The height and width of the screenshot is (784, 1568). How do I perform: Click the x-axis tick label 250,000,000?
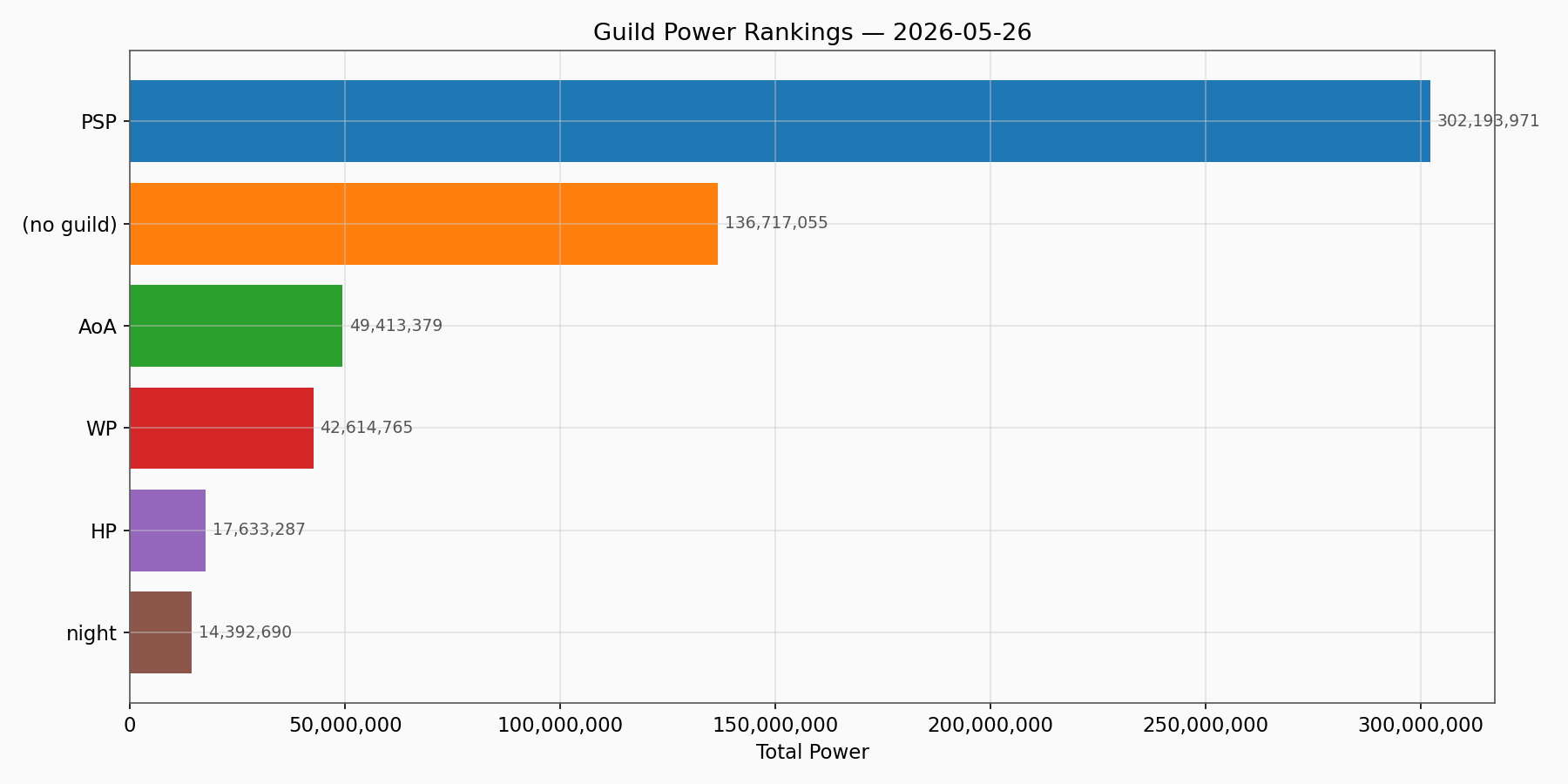[1206, 725]
